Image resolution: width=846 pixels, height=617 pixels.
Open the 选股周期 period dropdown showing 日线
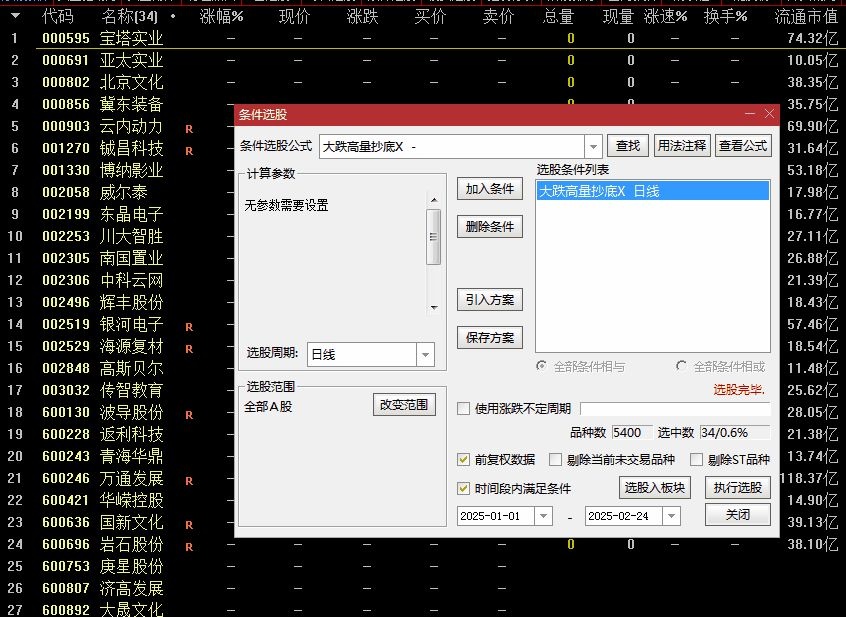(x=424, y=354)
